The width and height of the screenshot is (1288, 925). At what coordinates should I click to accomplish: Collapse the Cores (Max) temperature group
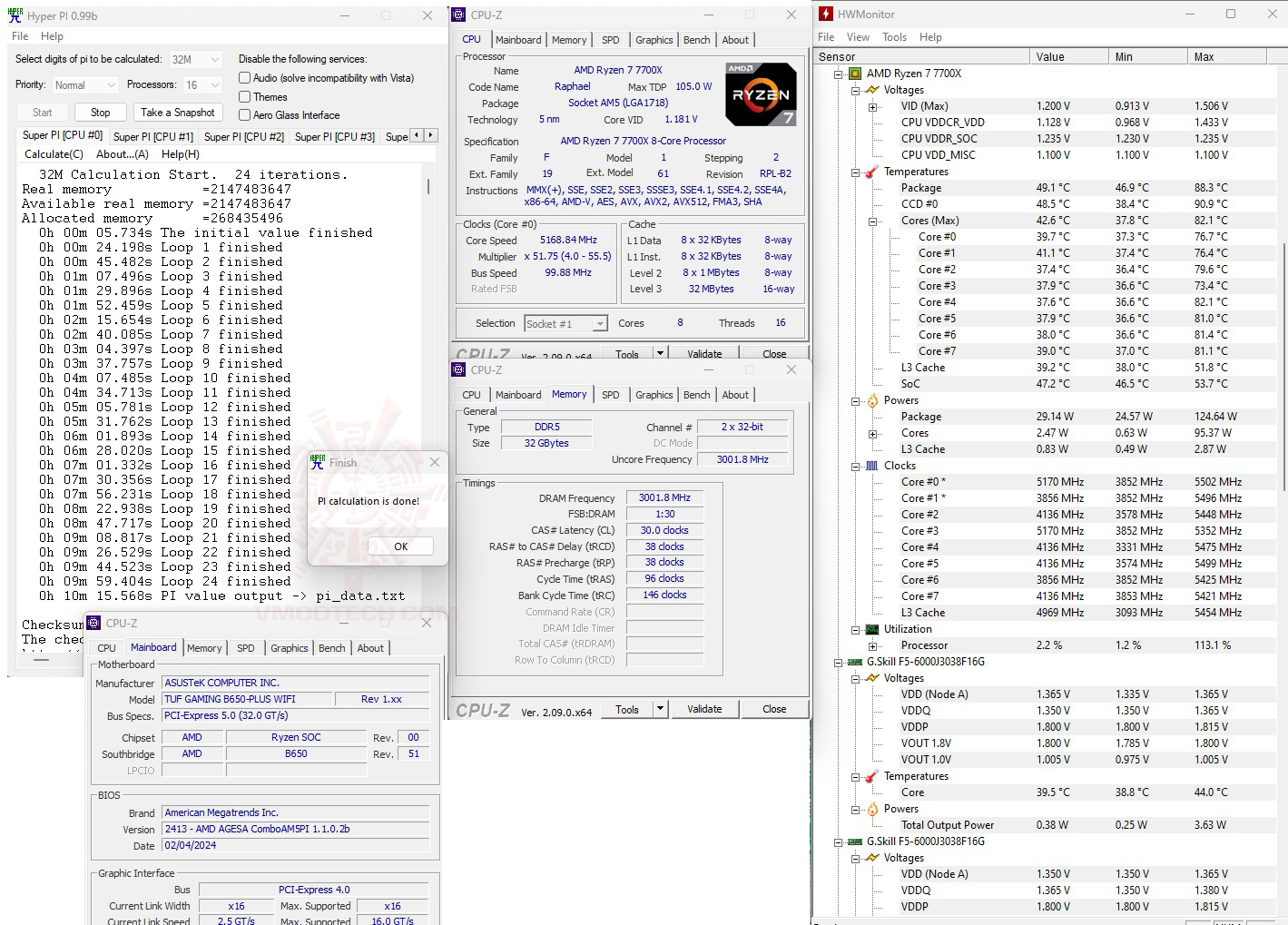872,221
